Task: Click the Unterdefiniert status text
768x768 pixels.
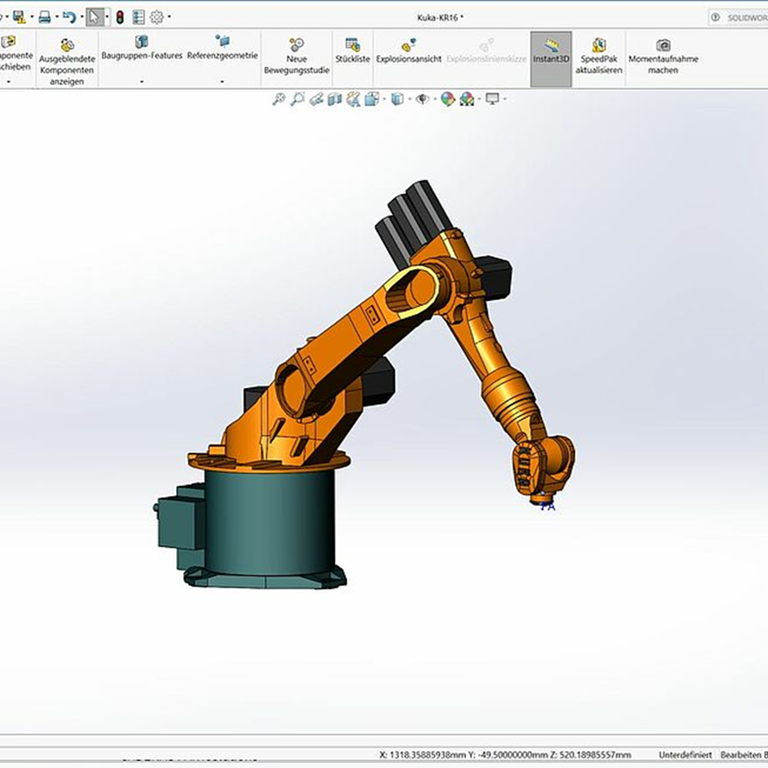Action: (x=685, y=755)
